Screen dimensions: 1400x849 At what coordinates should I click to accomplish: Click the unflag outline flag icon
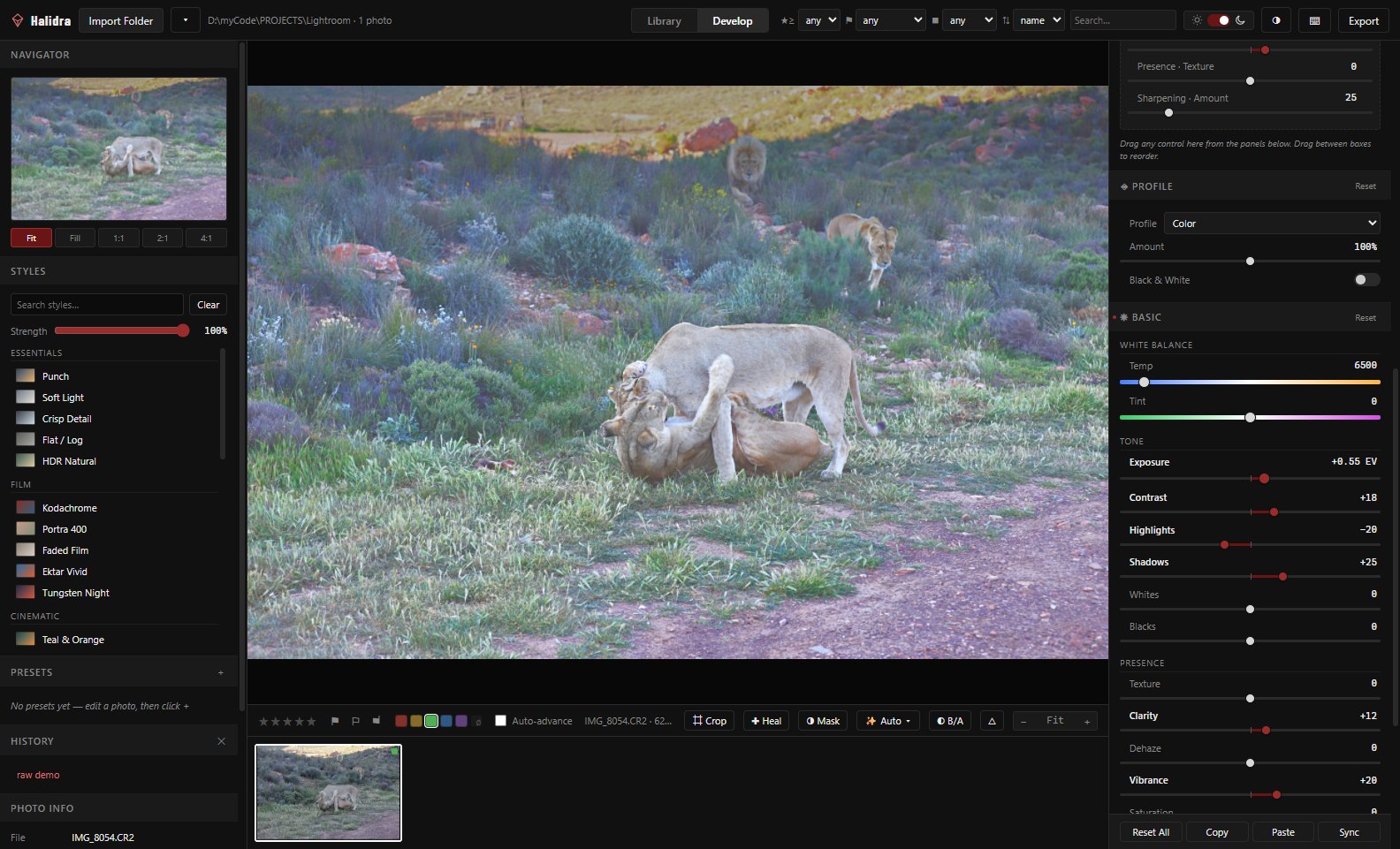[355, 721]
